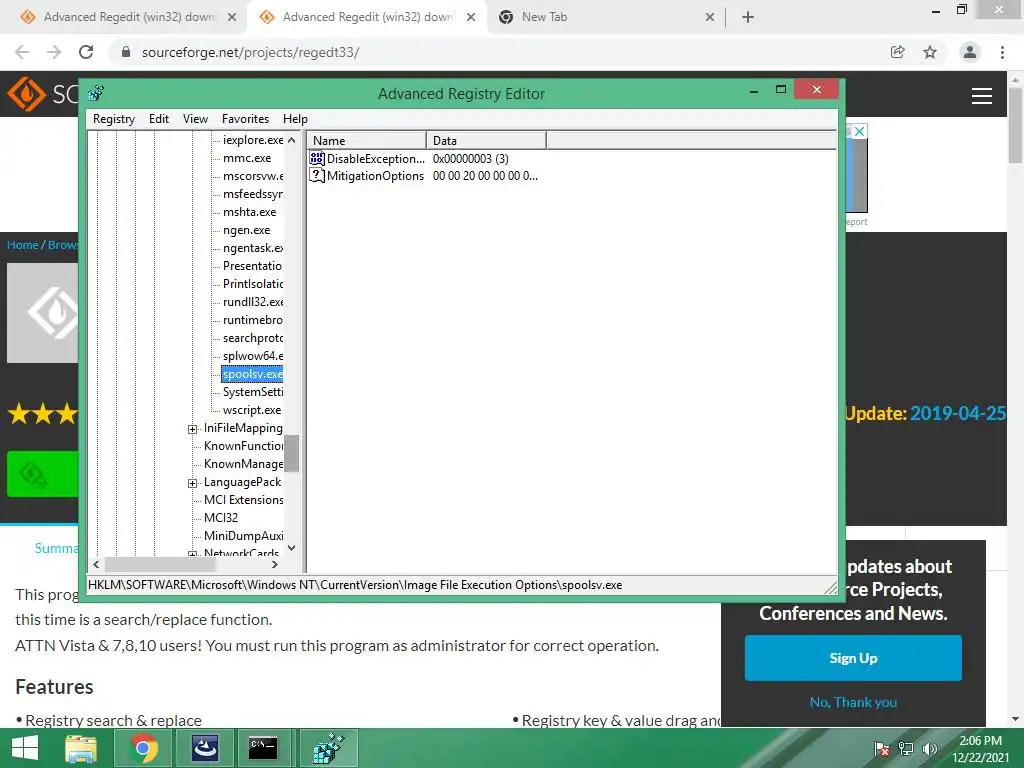Select the splwow64 key in tree
Screen dimensions: 1024x768
(253, 356)
